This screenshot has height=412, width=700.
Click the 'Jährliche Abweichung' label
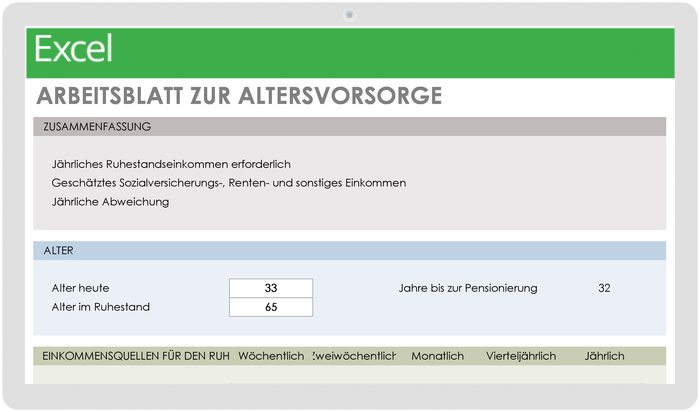tap(110, 202)
